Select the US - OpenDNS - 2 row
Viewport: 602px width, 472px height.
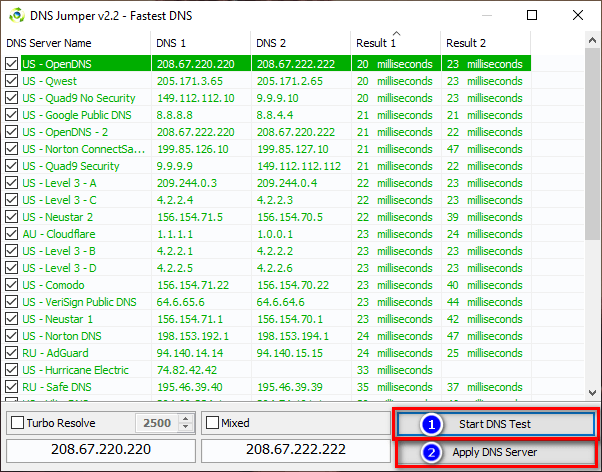(x=268, y=132)
